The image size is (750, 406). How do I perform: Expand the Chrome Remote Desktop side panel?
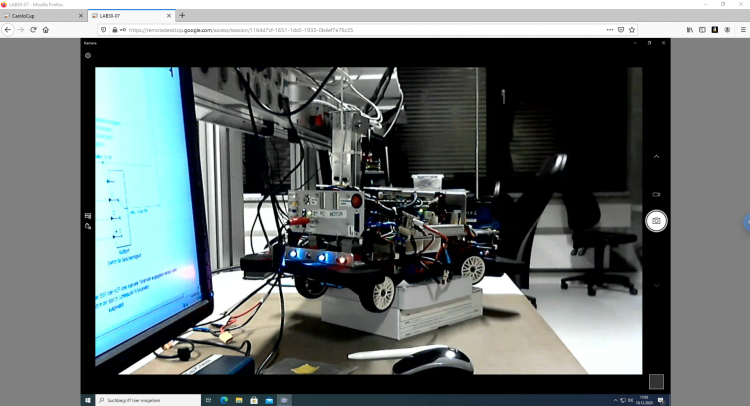click(x=746, y=221)
